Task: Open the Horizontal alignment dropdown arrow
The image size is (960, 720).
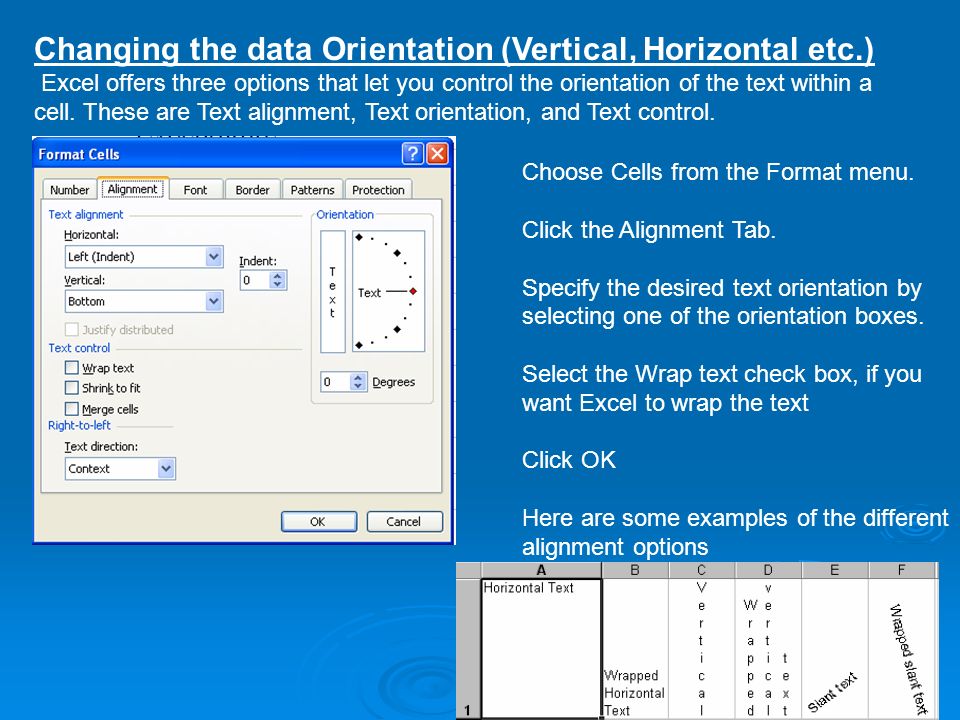Action: pos(214,257)
